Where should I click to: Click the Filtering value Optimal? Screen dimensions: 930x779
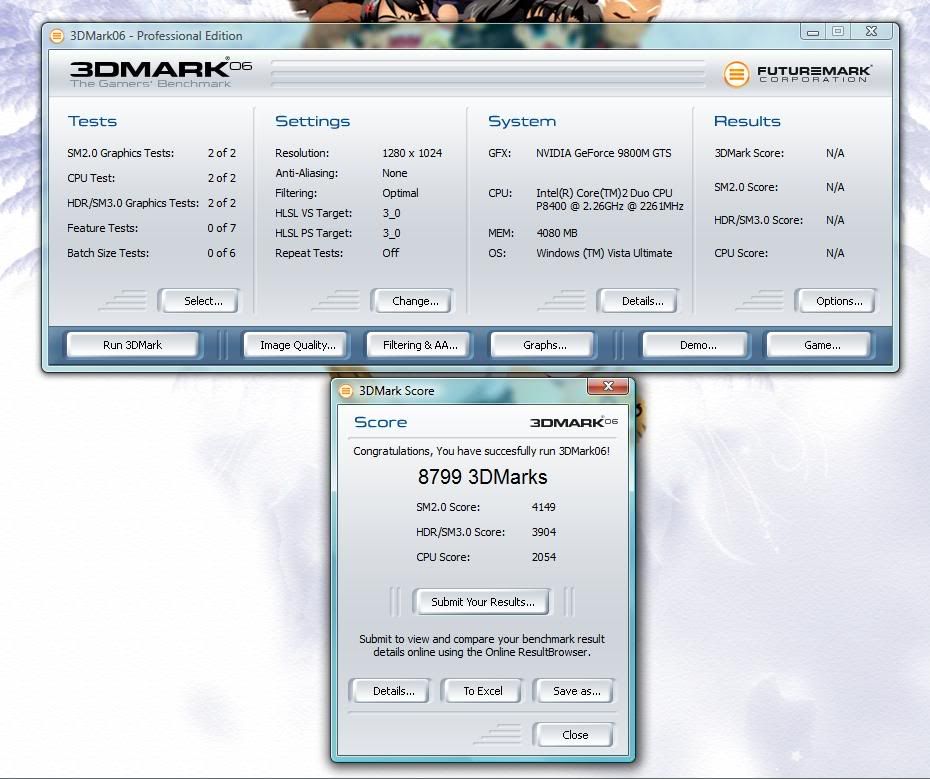[x=400, y=193]
